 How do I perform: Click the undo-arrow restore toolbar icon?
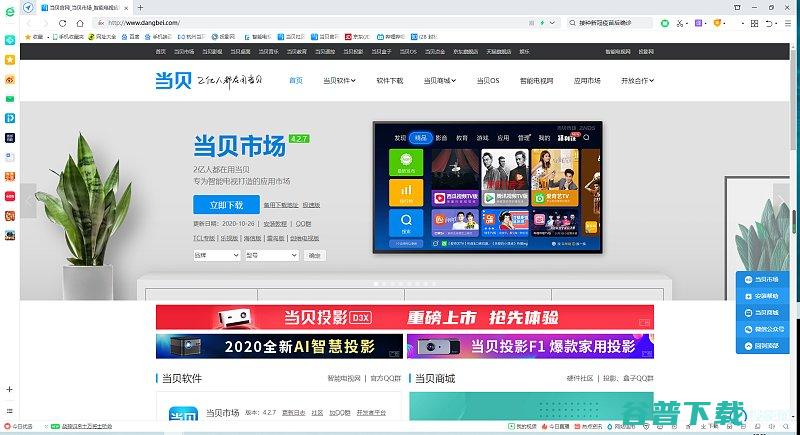click(x=769, y=23)
